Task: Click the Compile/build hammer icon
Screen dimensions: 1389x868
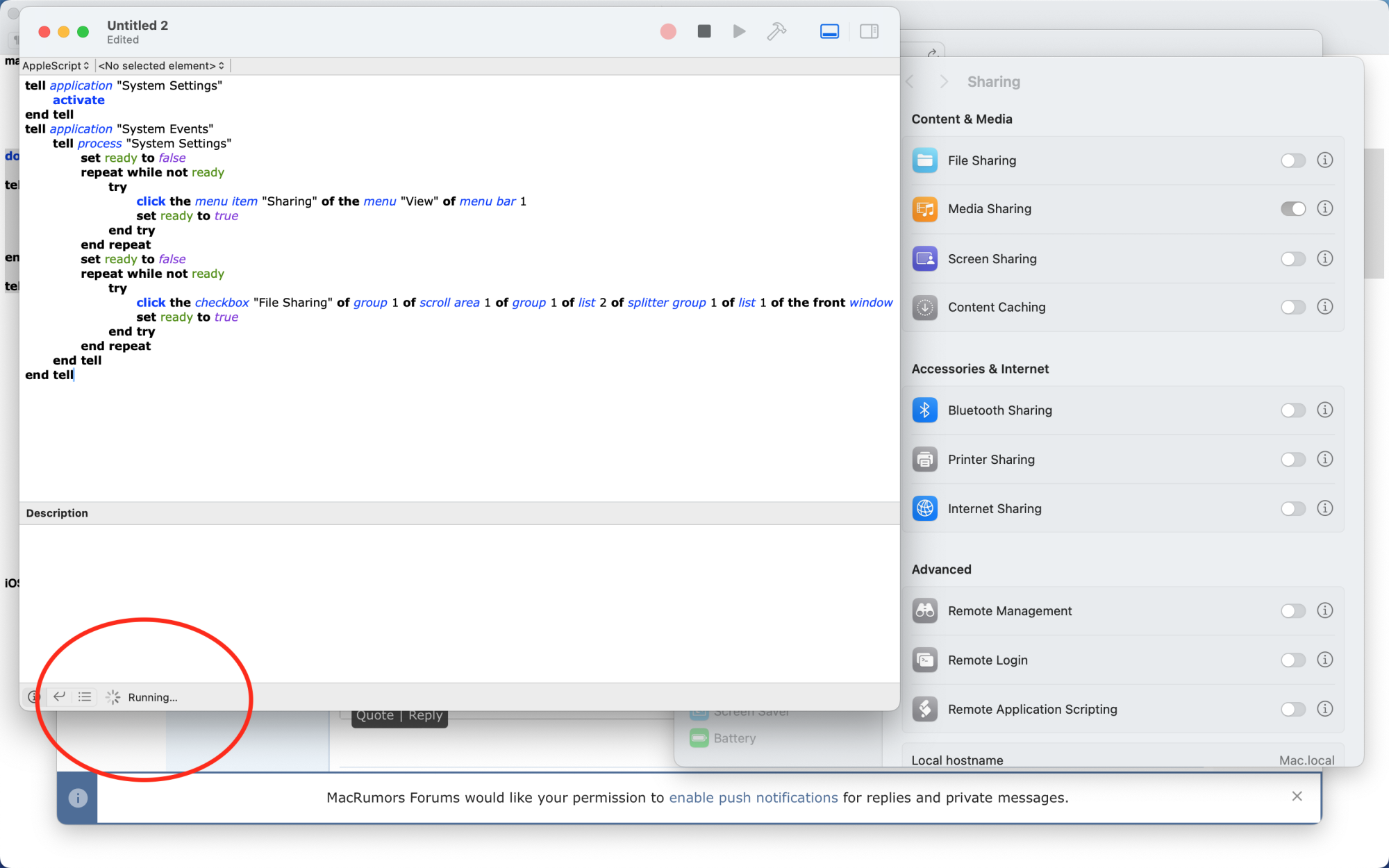Action: pyautogui.click(x=776, y=31)
